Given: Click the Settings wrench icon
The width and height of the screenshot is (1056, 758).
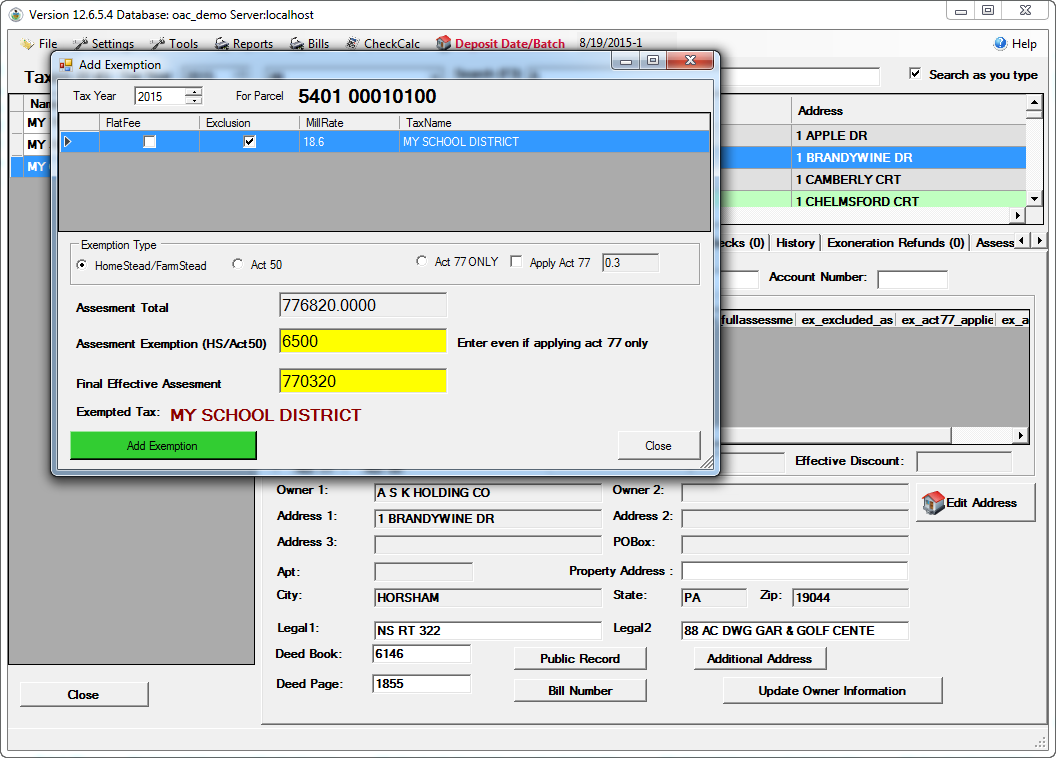Looking at the screenshot, I should (x=81, y=44).
